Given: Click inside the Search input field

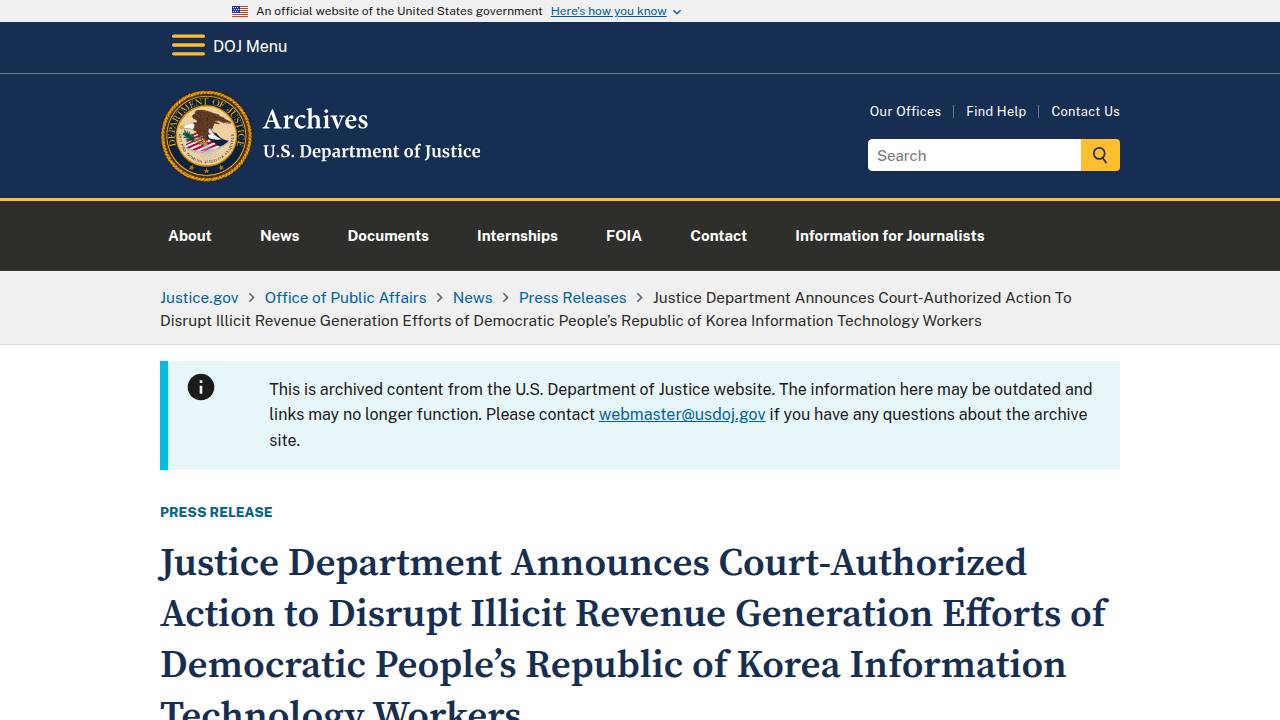Looking at the screenshot, I should [974, 155].
